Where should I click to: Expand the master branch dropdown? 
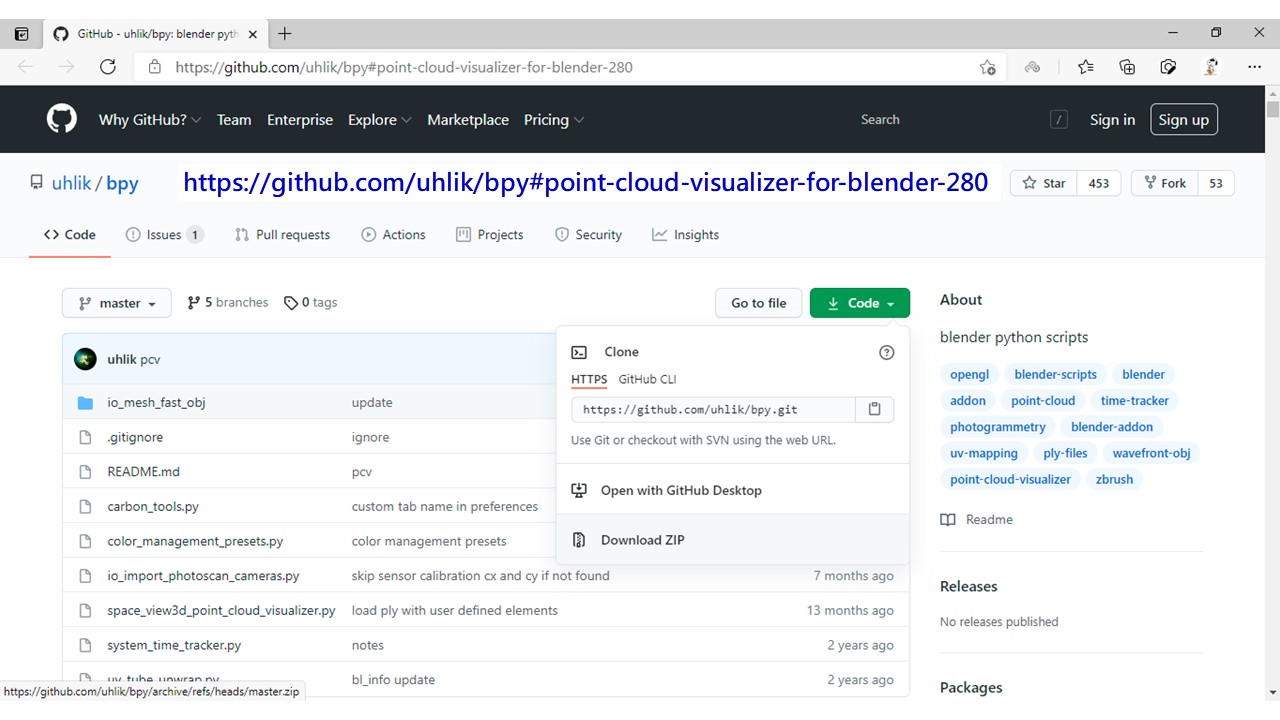tap(117, 303)
